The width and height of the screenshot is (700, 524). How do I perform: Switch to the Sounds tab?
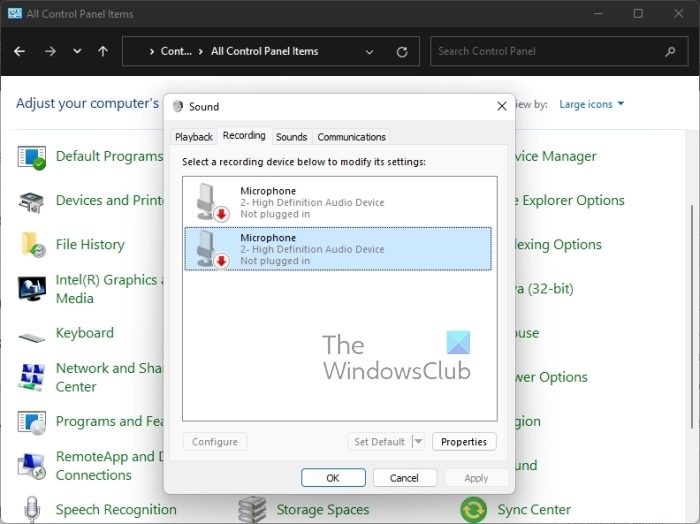[x=291, y=137]
